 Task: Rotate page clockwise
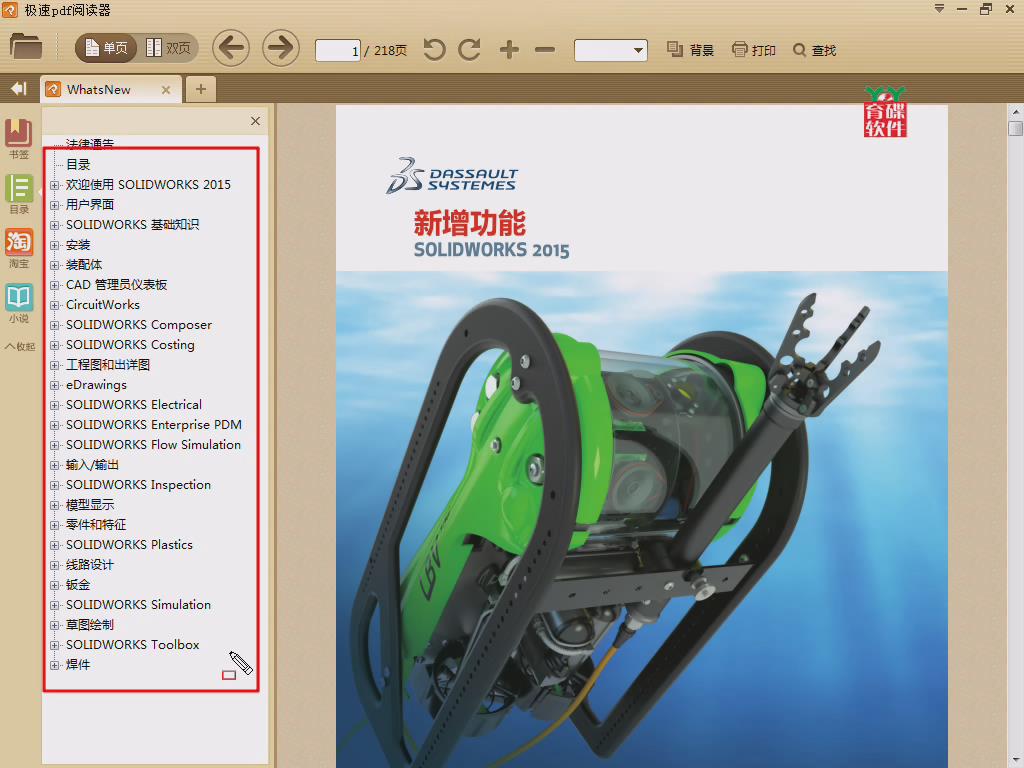[470, 50]
